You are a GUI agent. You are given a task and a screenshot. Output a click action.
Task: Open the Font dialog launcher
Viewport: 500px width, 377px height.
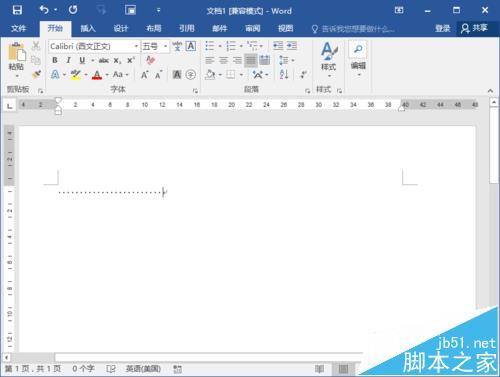[x=196, y=91]
